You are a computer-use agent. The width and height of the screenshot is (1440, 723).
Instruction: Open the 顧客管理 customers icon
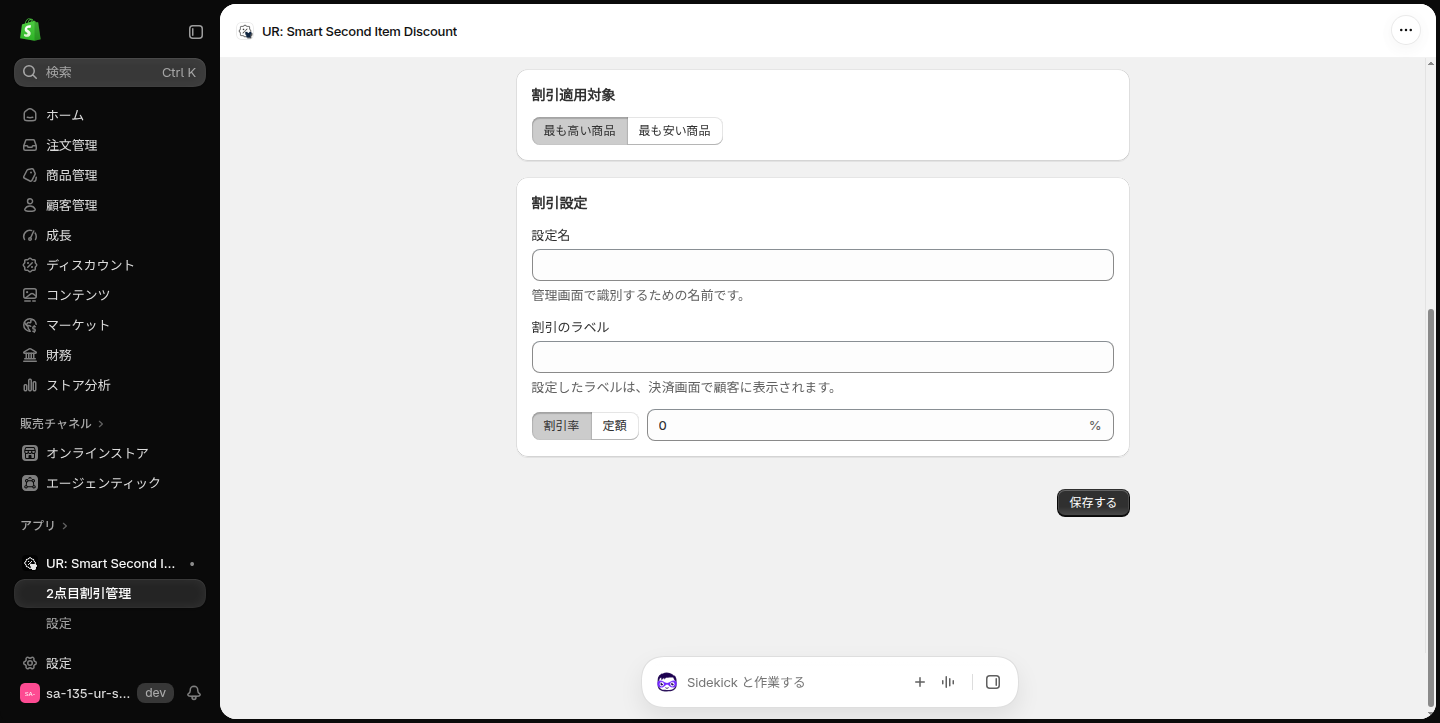pyautogui.click(x=30, y=205)
